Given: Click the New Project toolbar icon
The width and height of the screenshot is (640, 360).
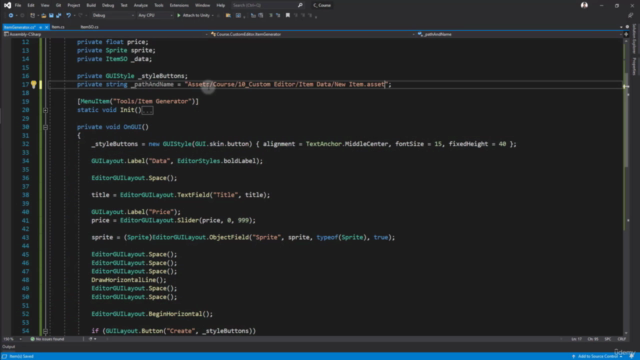Looking at the screenshot, I should [x=32, y=16].
